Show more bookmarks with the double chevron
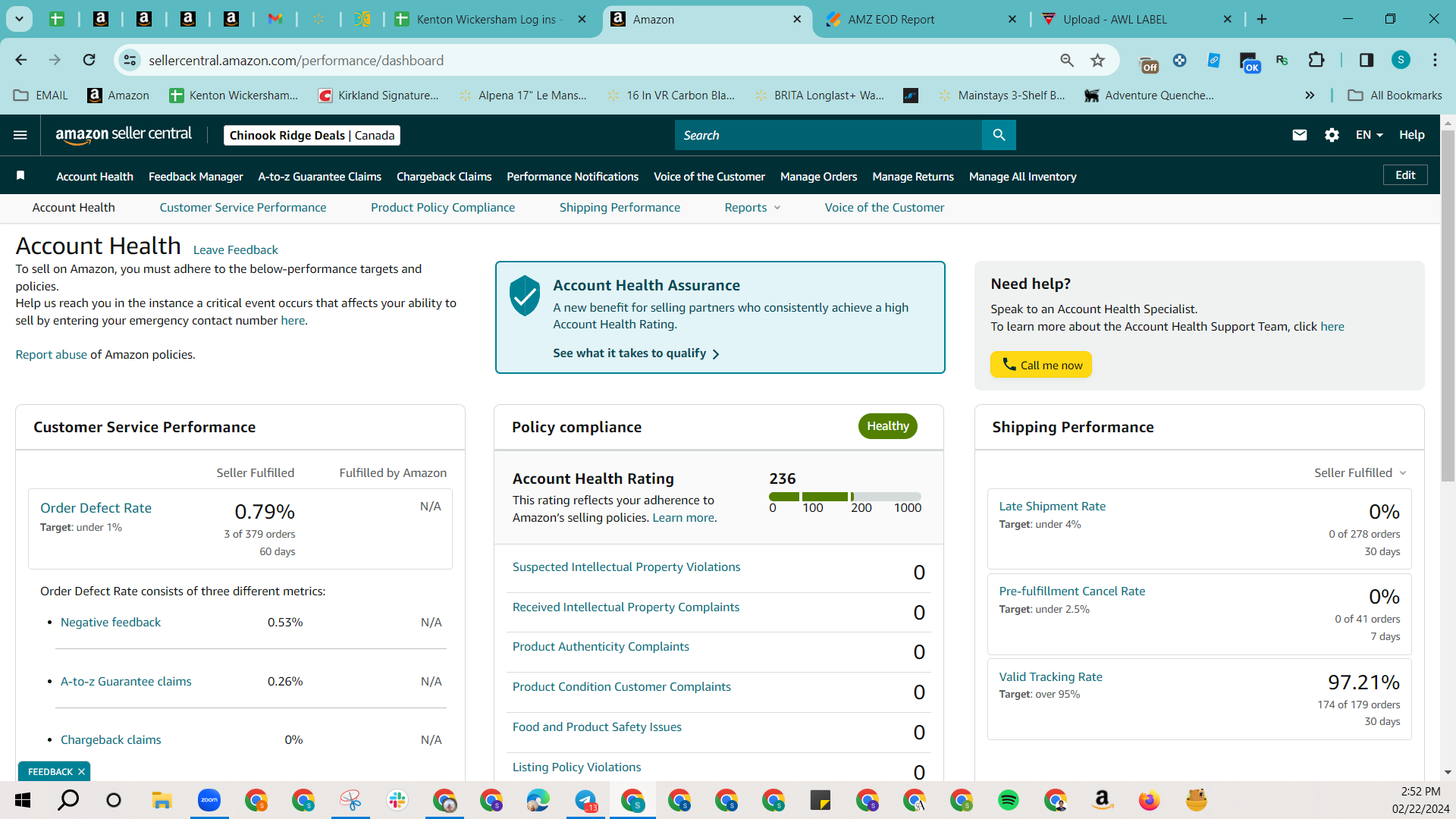The height and width of the screenshot is (819, 1456). [1310, 95]
